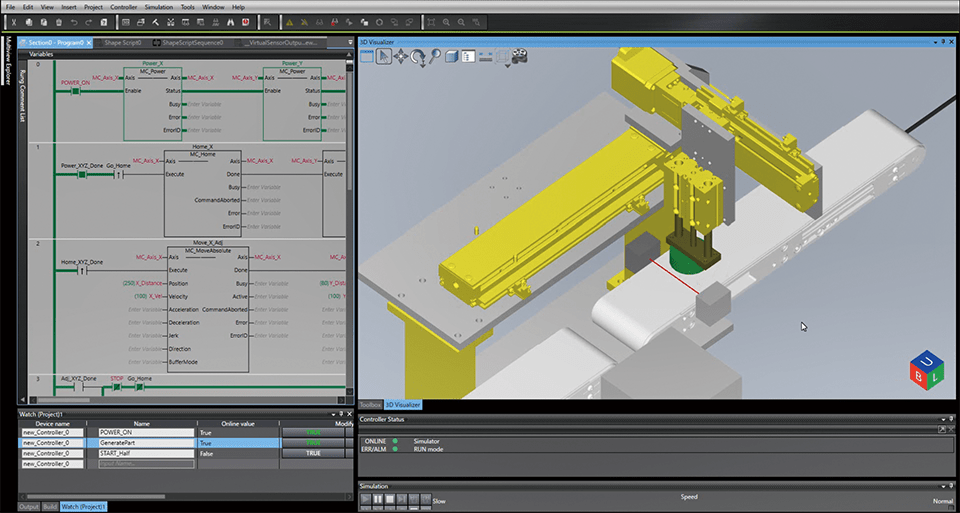This screenshot has width=960, height=513.
Task: Close the Section0 - Program0 tab
Action: [x=89, y=43]
